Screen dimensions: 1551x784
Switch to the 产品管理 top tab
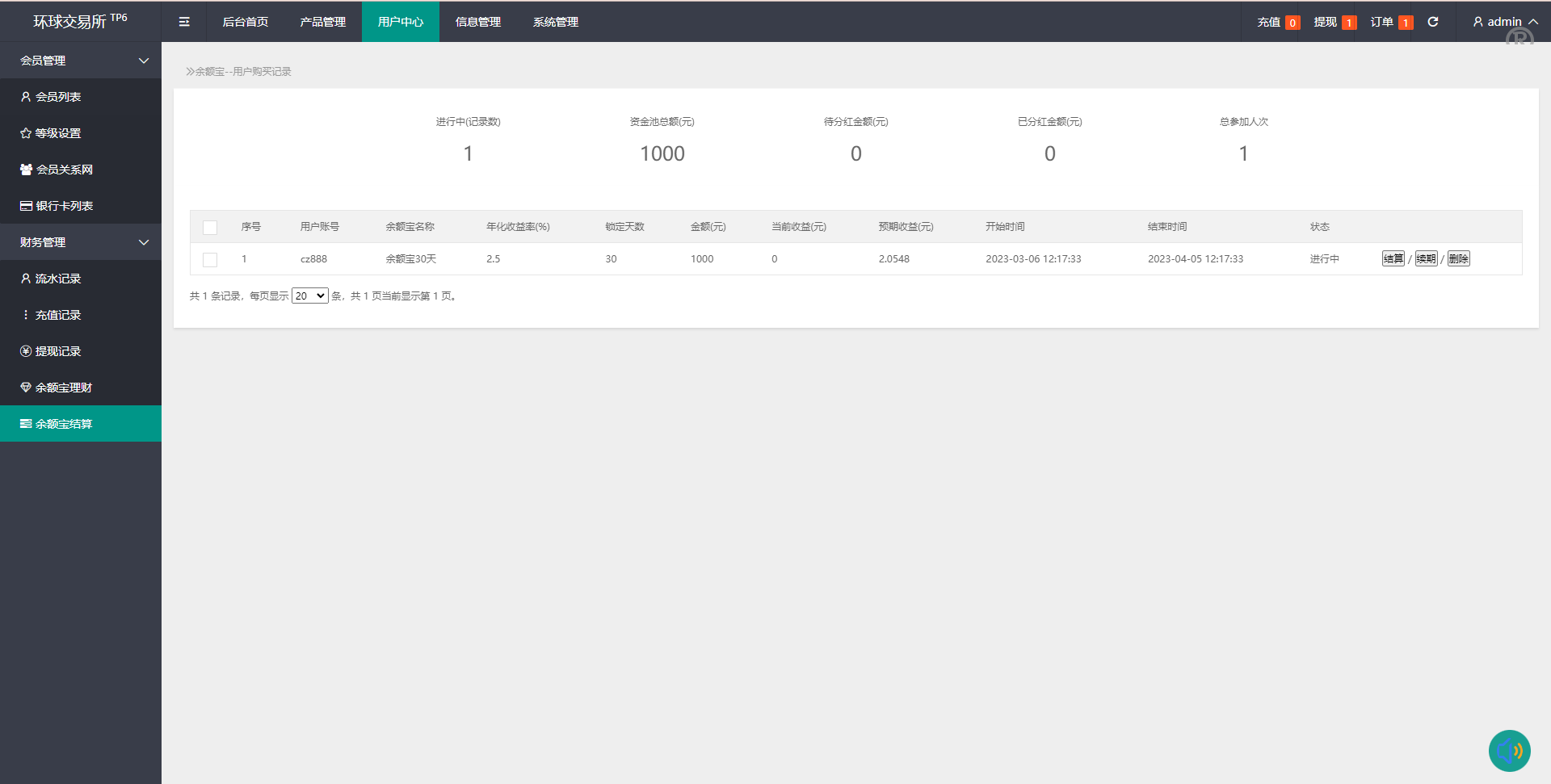pyautogui.click(x=322, y=22)
